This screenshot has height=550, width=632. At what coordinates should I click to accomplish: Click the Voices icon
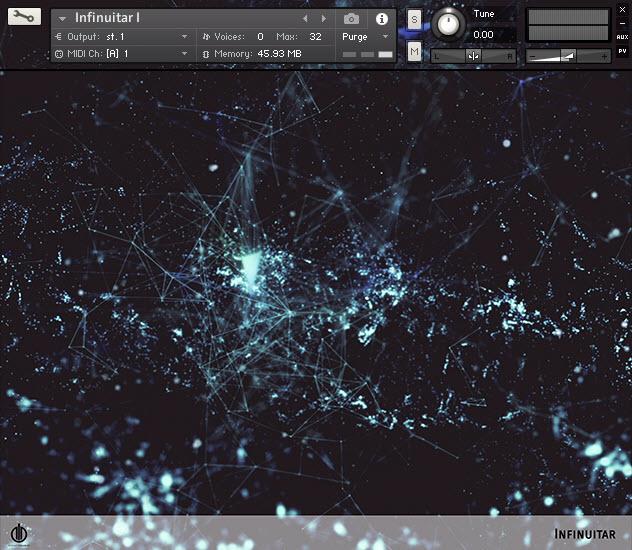click(x=206, y=37)
